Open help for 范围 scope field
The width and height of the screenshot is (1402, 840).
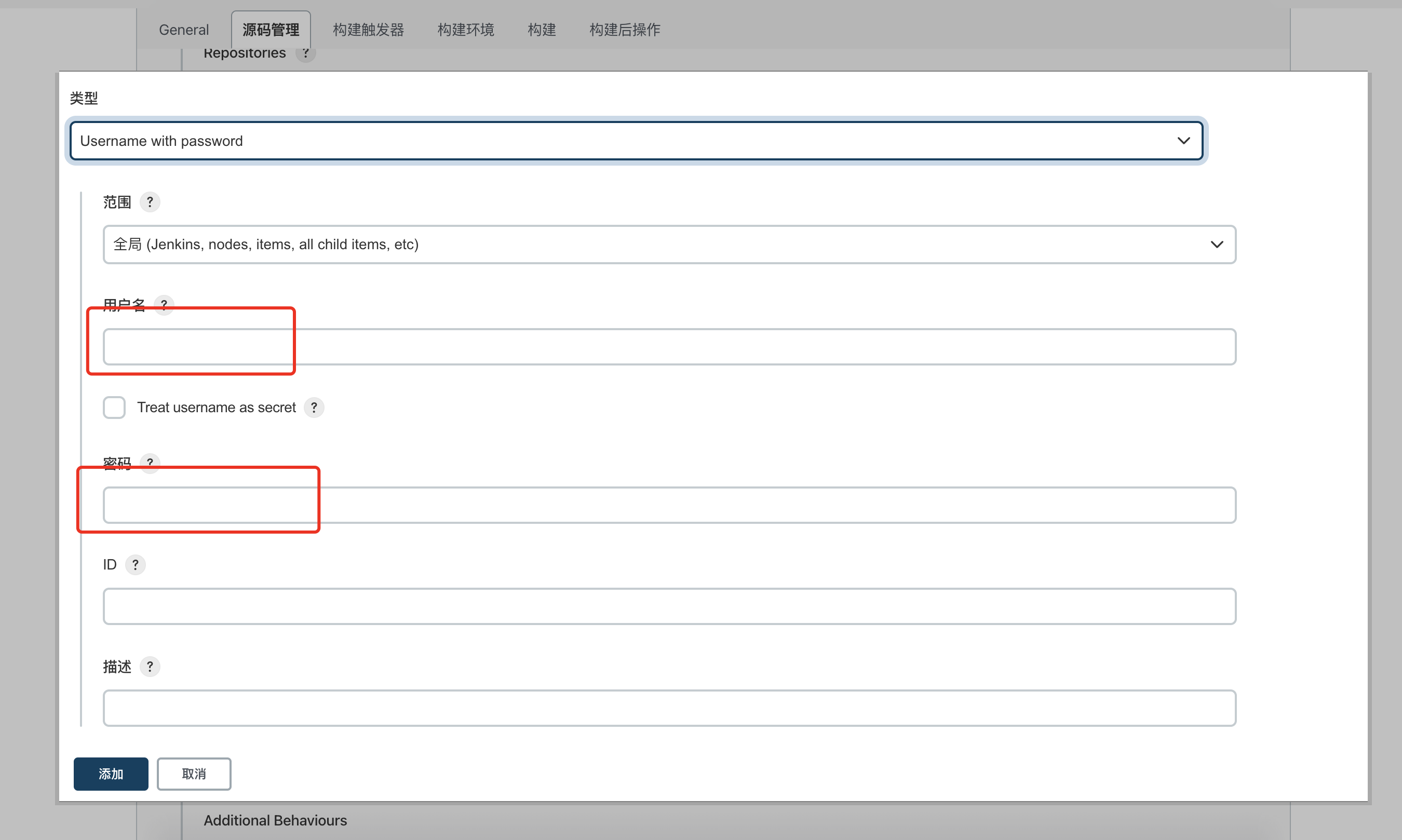(150, 202)
